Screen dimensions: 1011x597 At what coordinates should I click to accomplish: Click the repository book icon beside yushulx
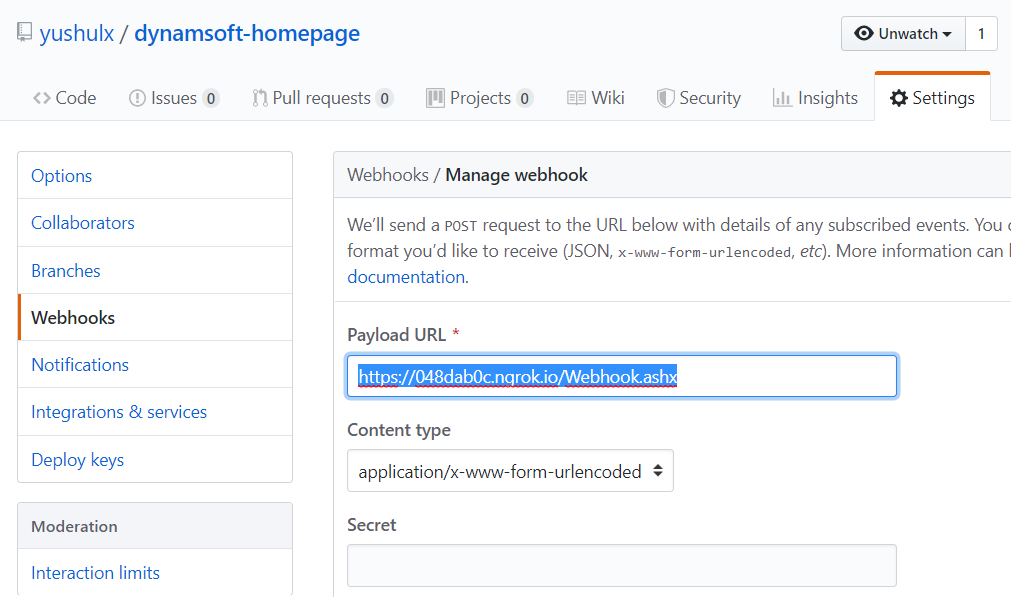click(x=24, y=33)
